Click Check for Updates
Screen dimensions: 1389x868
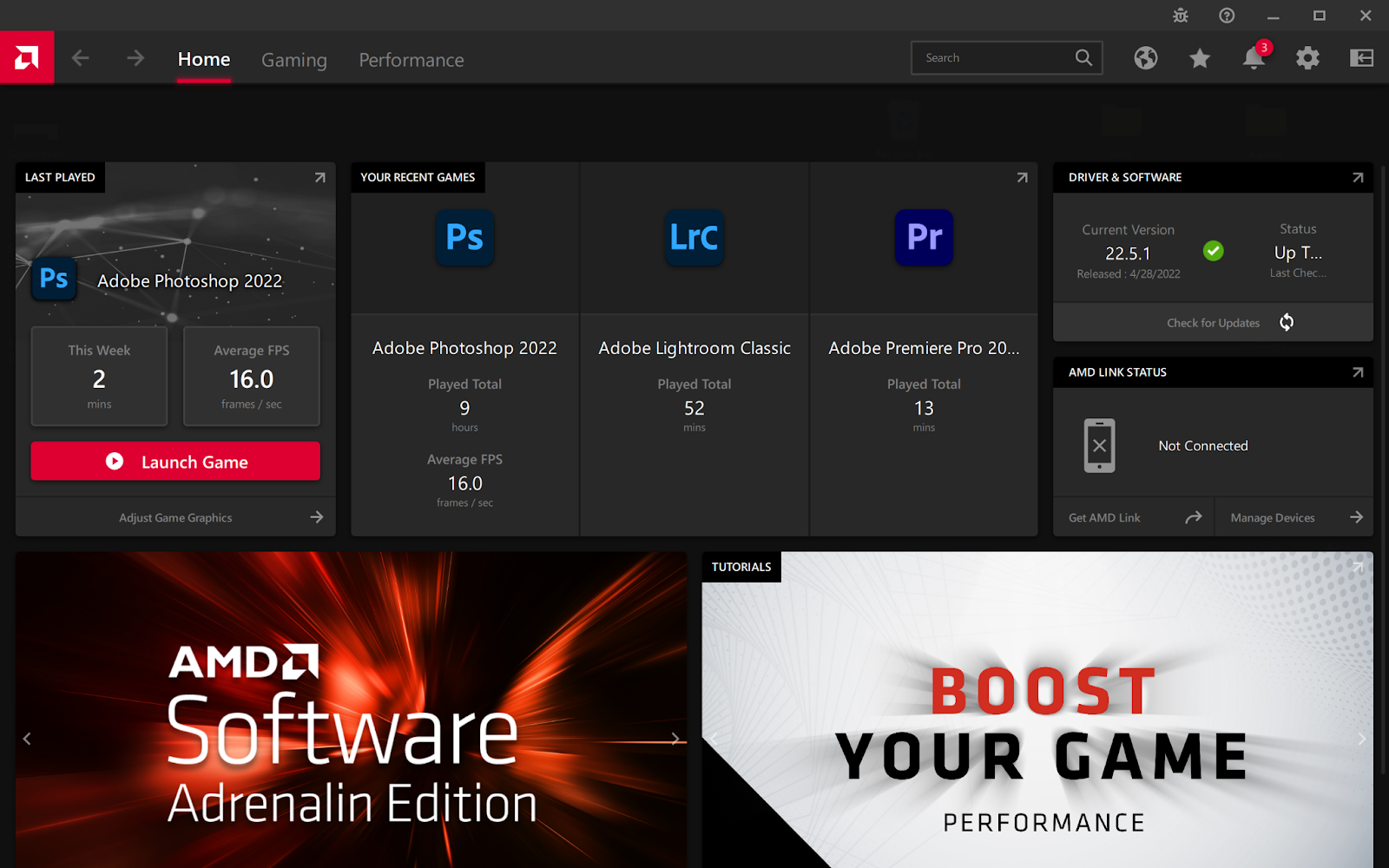click(x=1213, y=323)
